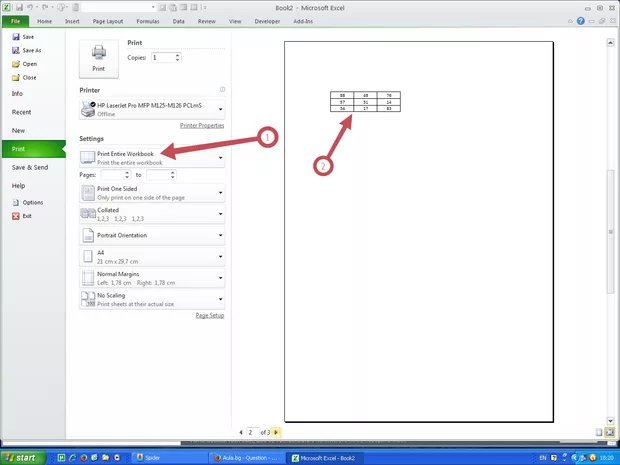The width and height of the screenshot is (620, 465).
Task: Open the Portrait Orientation dropdown
Action: 152,235
